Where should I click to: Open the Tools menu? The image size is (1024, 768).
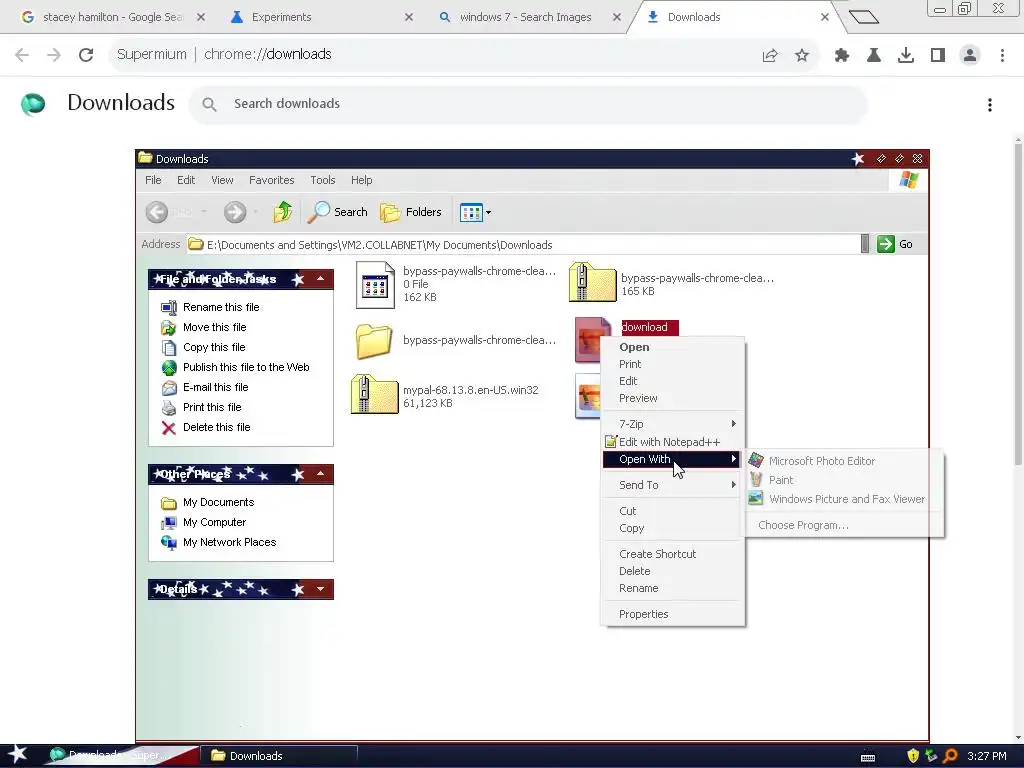click(323, 180)
